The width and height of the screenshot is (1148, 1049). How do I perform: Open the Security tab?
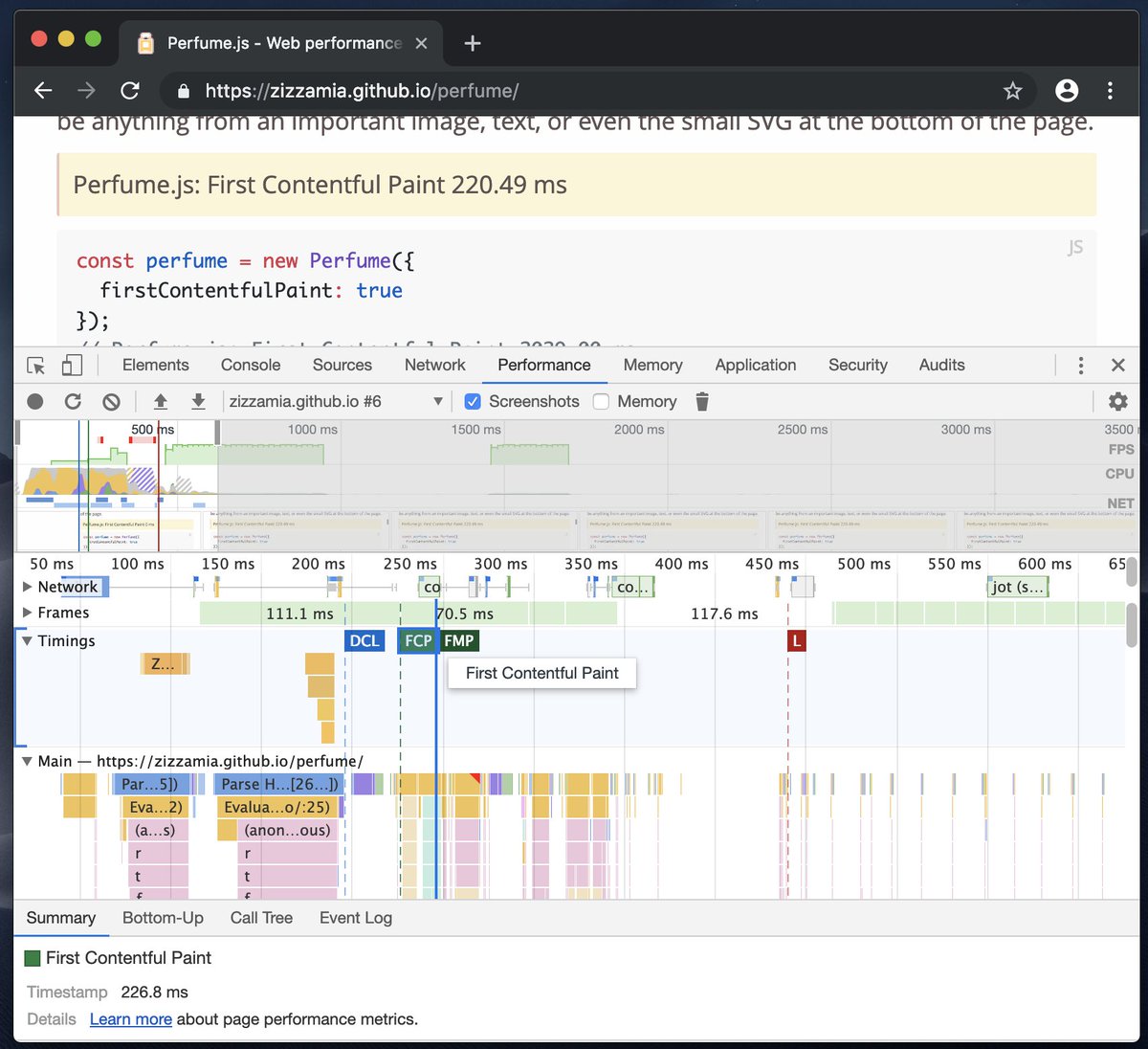pos(858,365)
